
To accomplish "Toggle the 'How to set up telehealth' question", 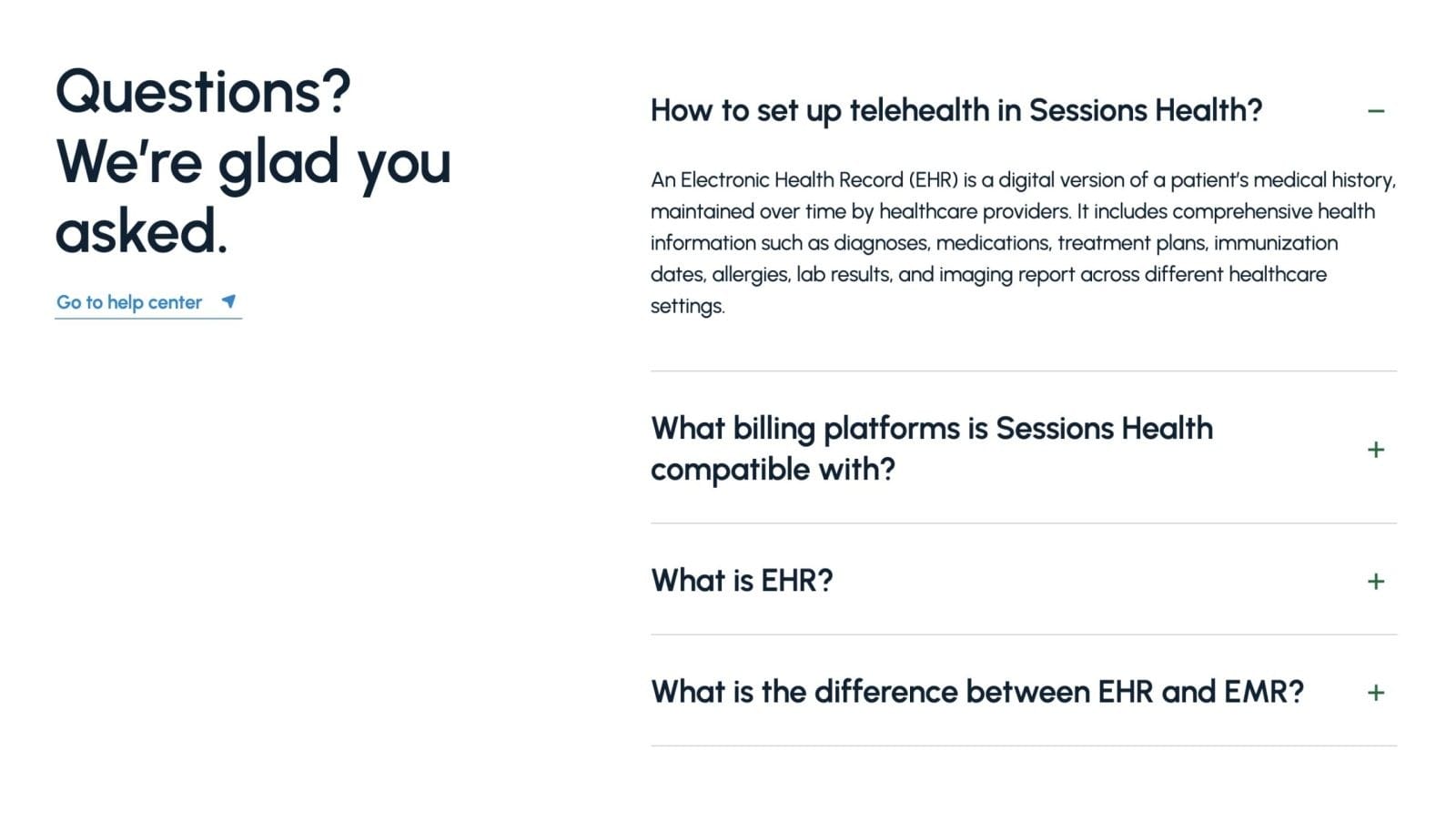I will [x=955, y=111].
